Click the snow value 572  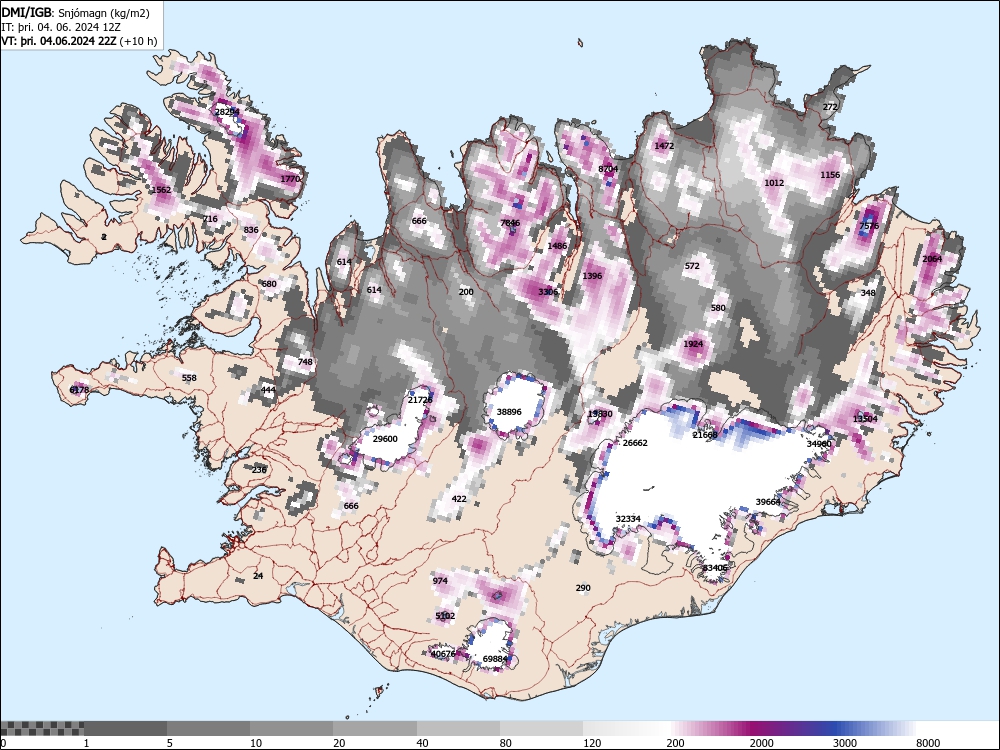(x=692, y=267)
